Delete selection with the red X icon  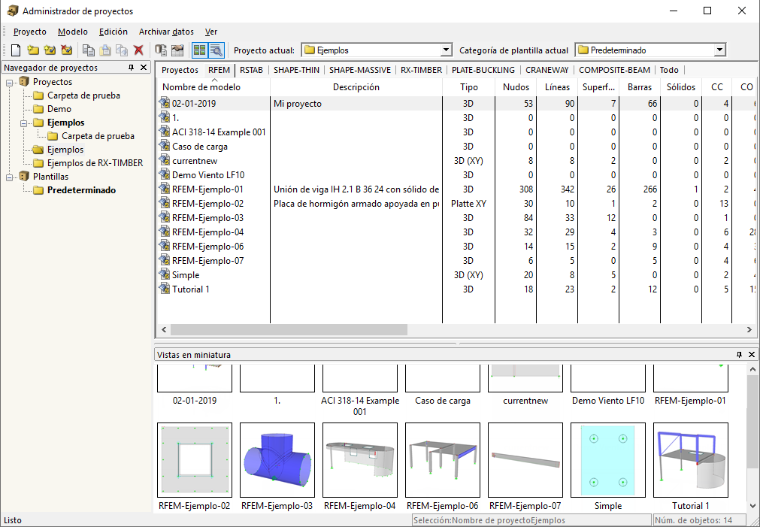[x=139, y=50]
